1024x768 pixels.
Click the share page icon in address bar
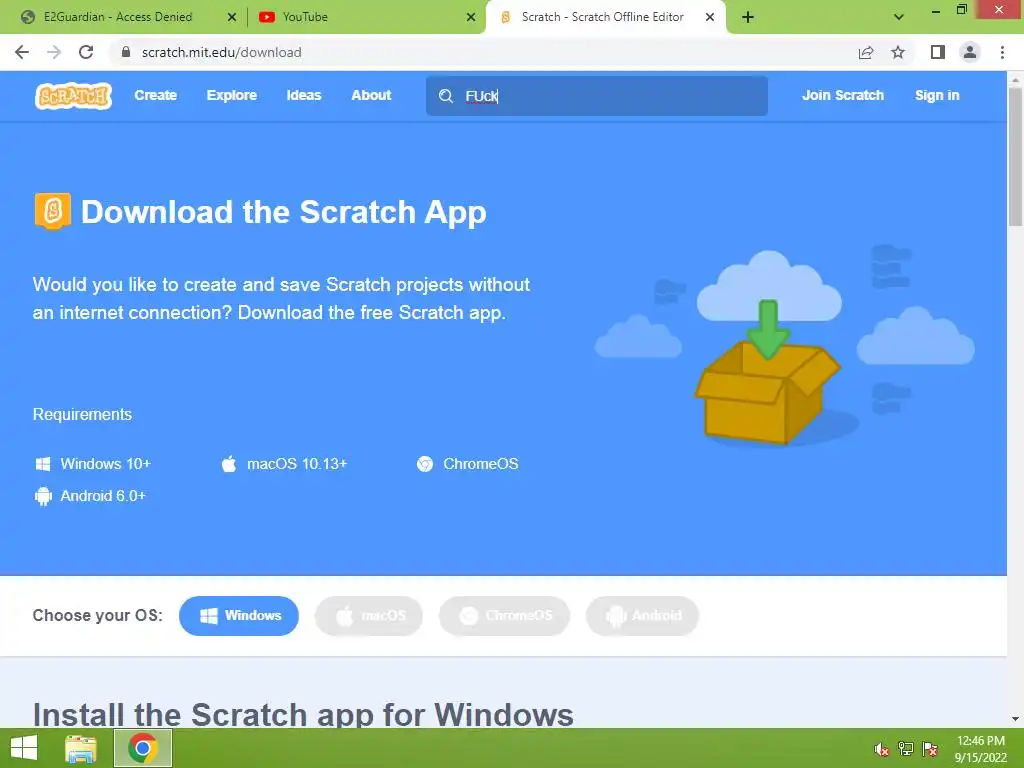(866, 52)
